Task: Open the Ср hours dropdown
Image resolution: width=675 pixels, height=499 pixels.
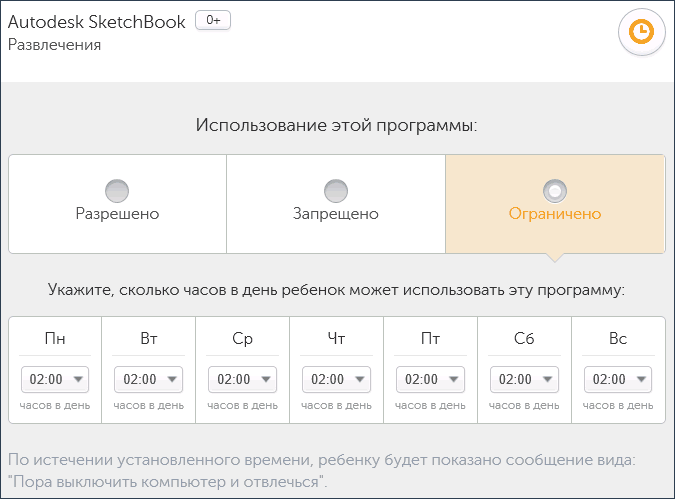Action: 243,379
